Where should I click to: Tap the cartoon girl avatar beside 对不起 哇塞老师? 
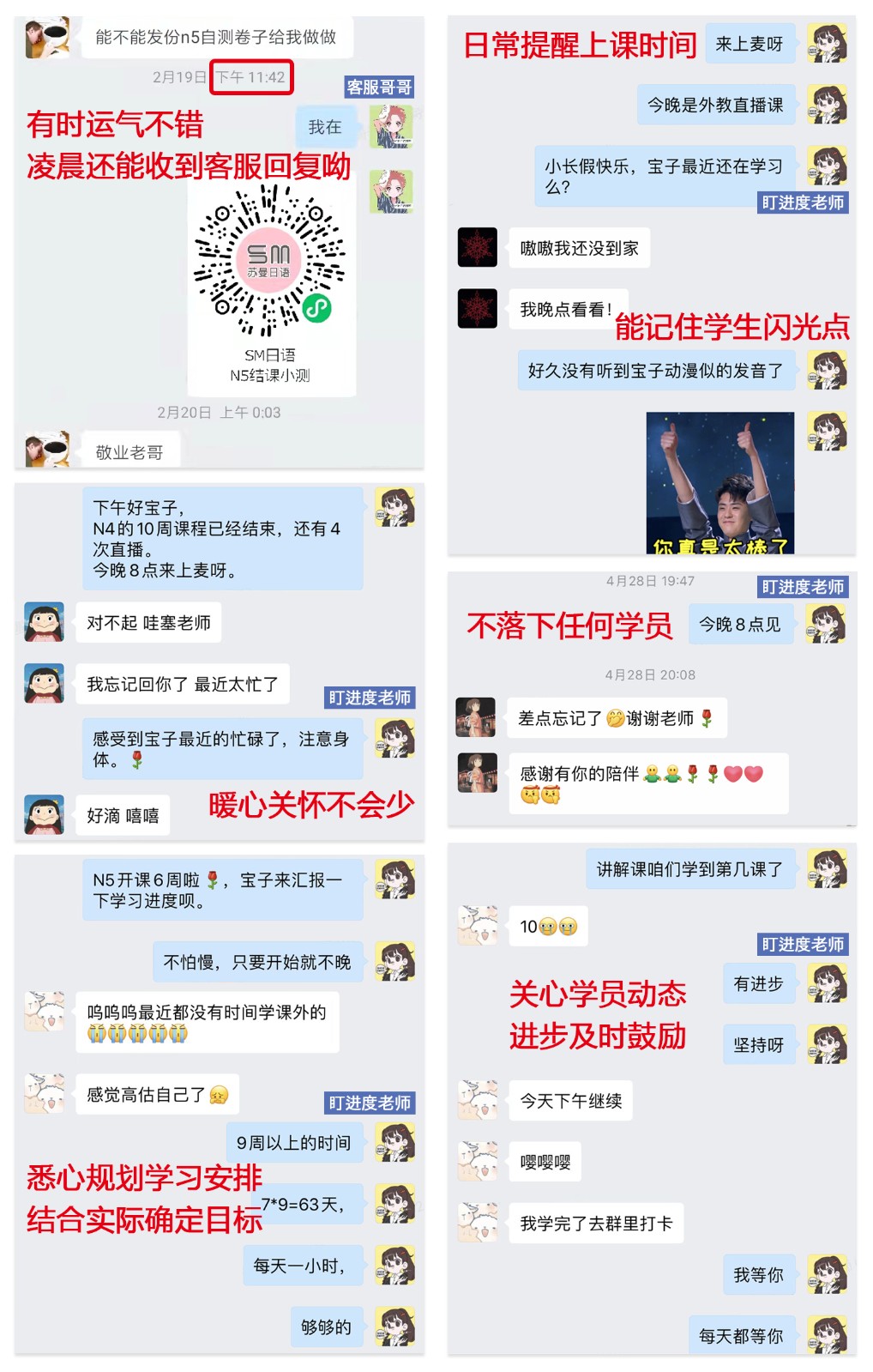click(x=45, y=622)
